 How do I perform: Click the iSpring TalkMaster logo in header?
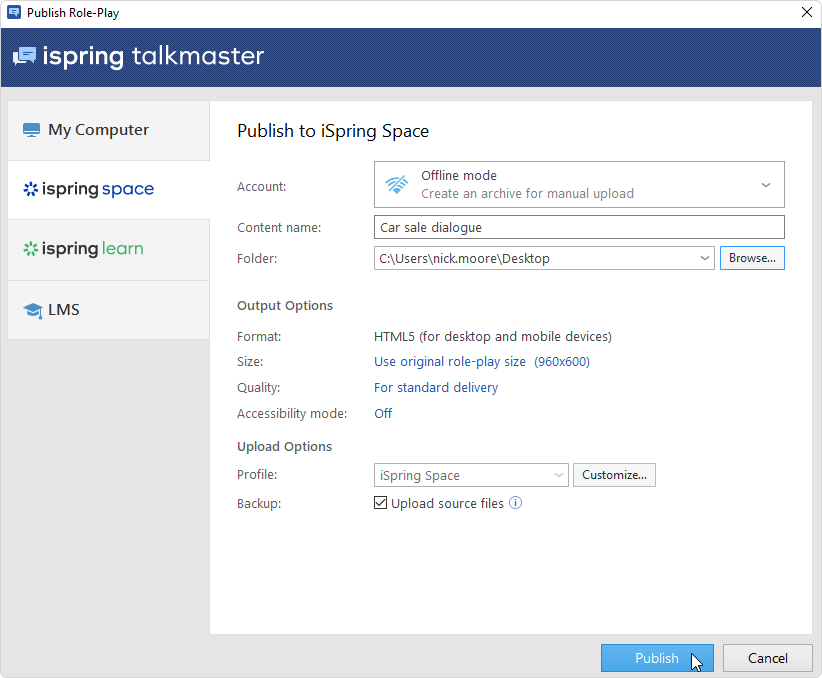[x=138, y=56]
